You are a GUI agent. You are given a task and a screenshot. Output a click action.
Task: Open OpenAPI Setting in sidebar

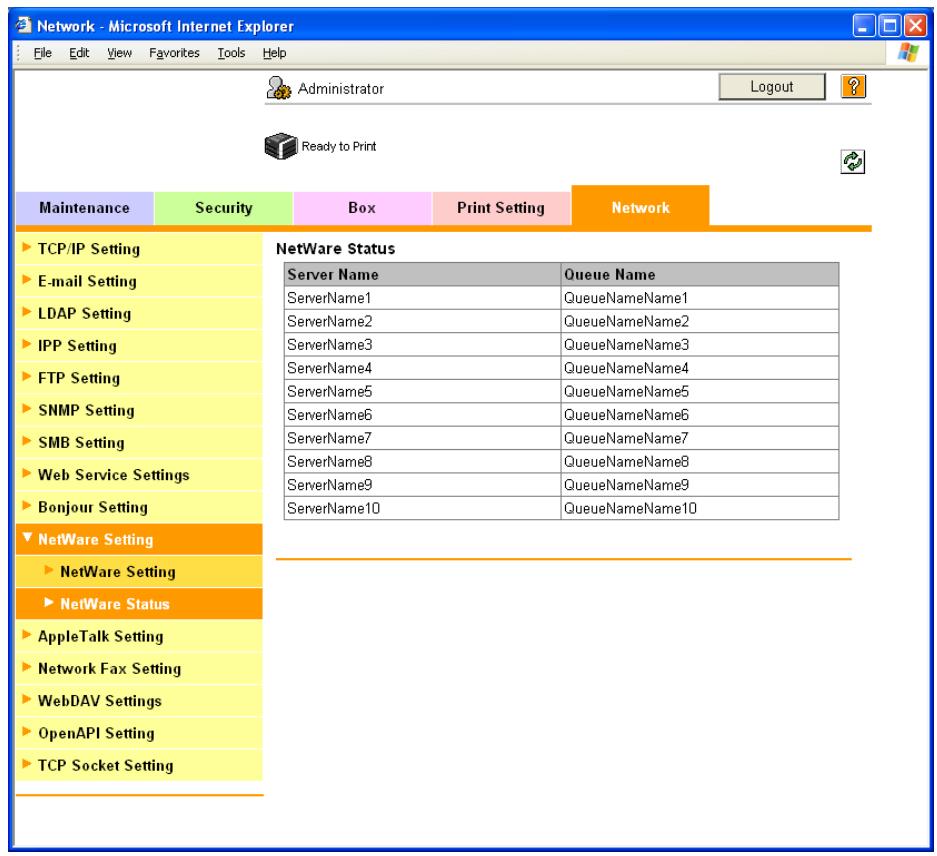139,733
